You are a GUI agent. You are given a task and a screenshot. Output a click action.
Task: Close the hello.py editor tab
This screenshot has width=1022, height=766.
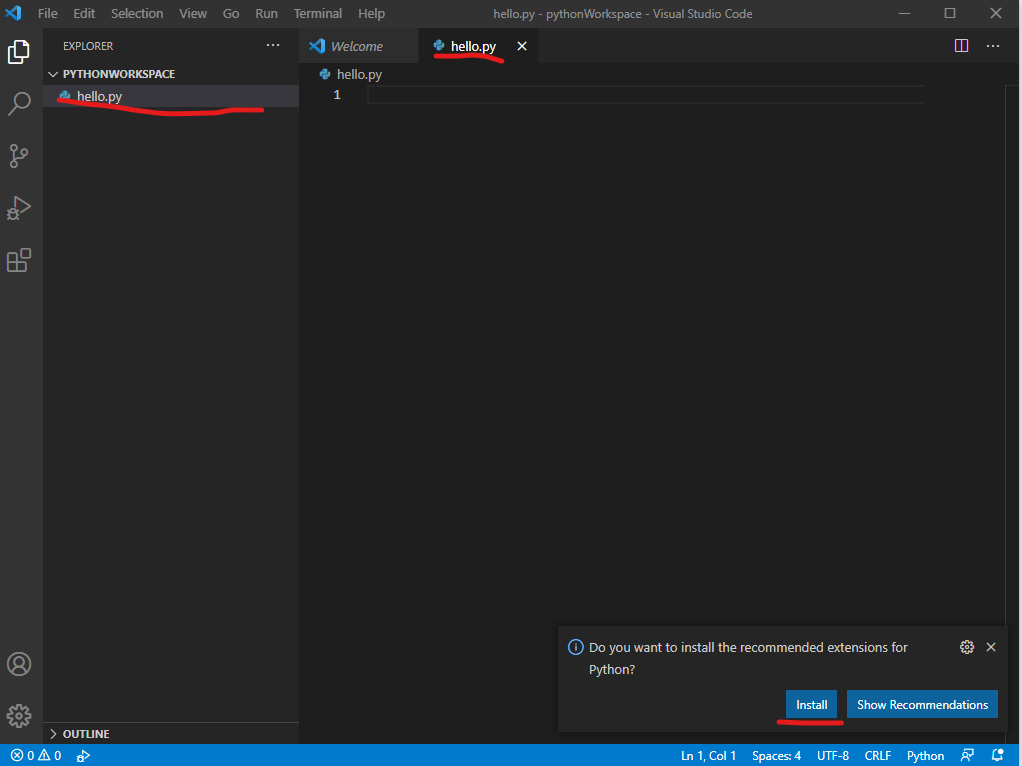522,46
